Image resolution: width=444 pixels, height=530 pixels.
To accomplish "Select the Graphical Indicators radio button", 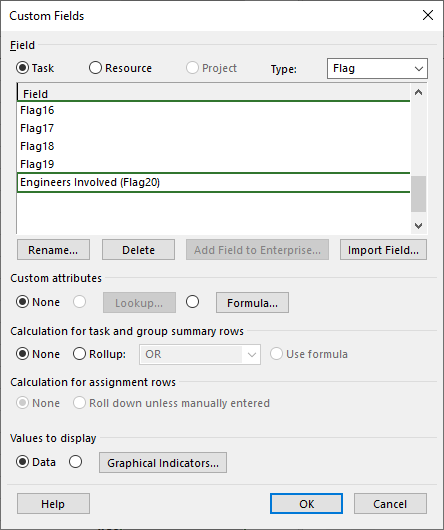I will click(x=75, y=462).
